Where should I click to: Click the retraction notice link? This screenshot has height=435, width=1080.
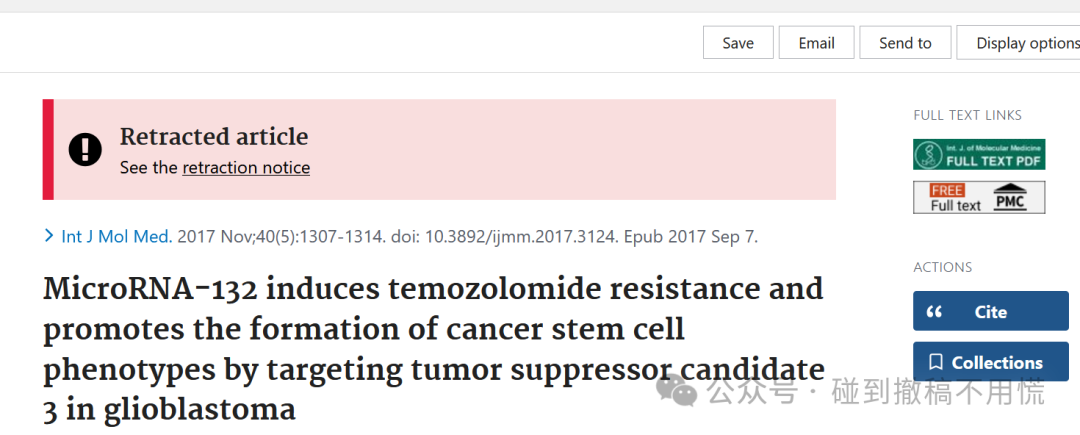tap(246, 167)
